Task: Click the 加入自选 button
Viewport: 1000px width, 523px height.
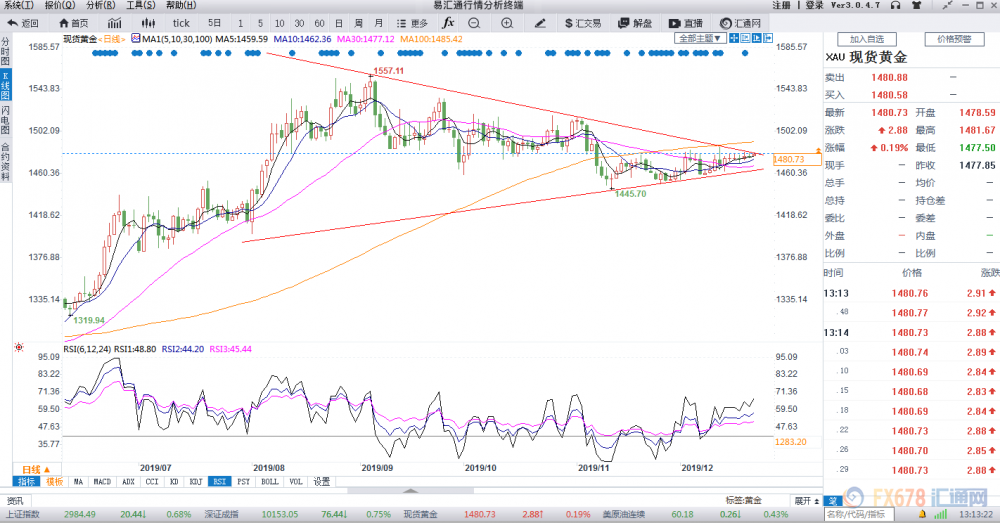Action: point(867,39)
